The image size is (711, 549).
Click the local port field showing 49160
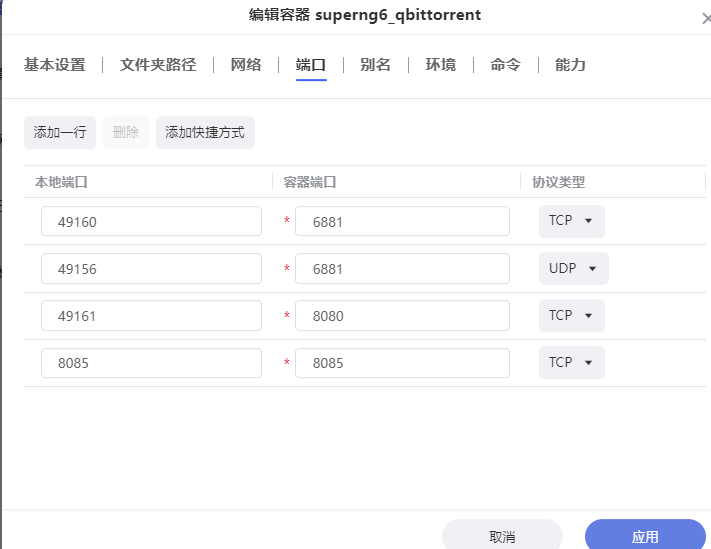click(151, 222)
